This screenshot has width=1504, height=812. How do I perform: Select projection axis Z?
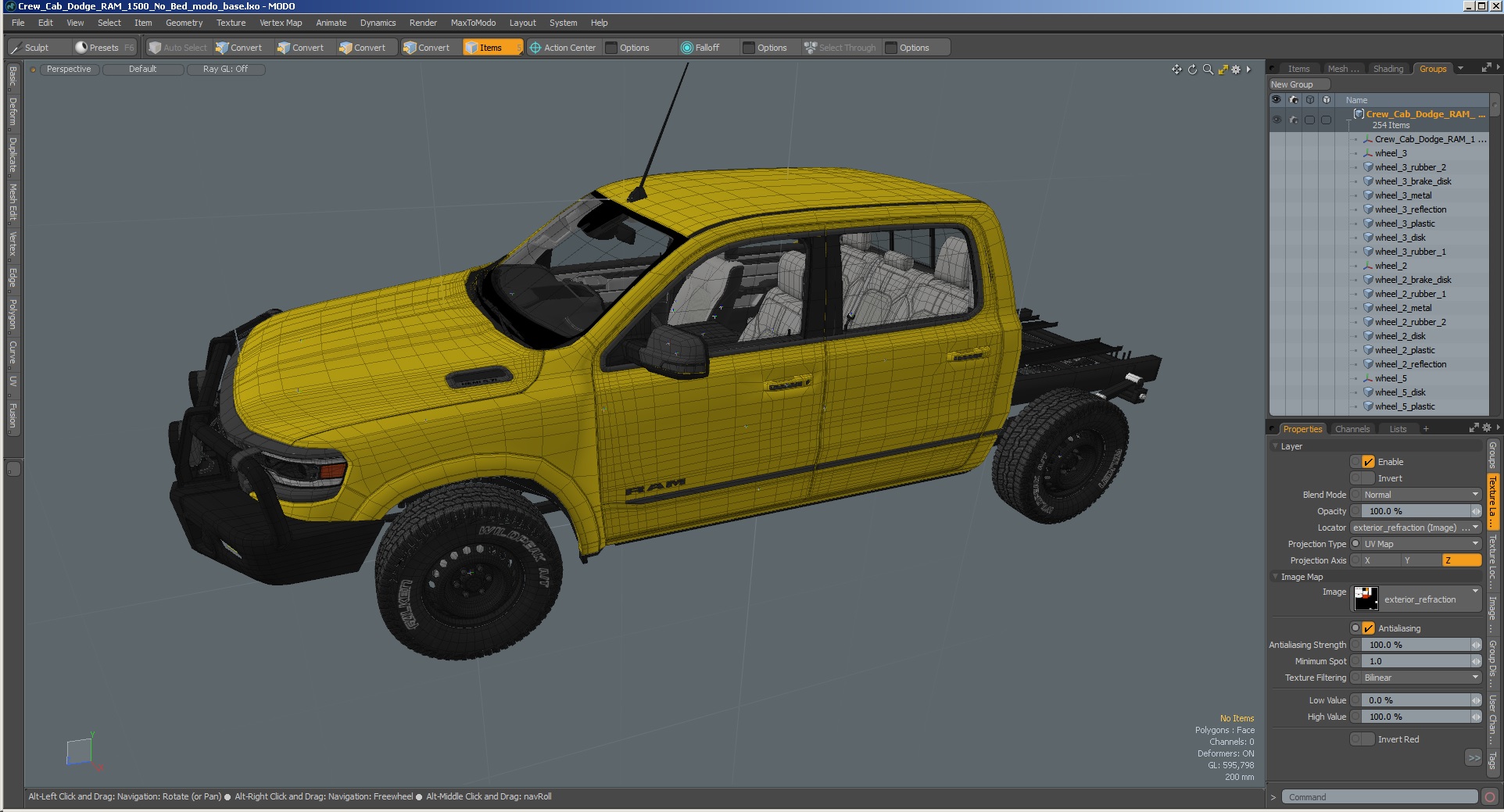[x=1462, y=560]
